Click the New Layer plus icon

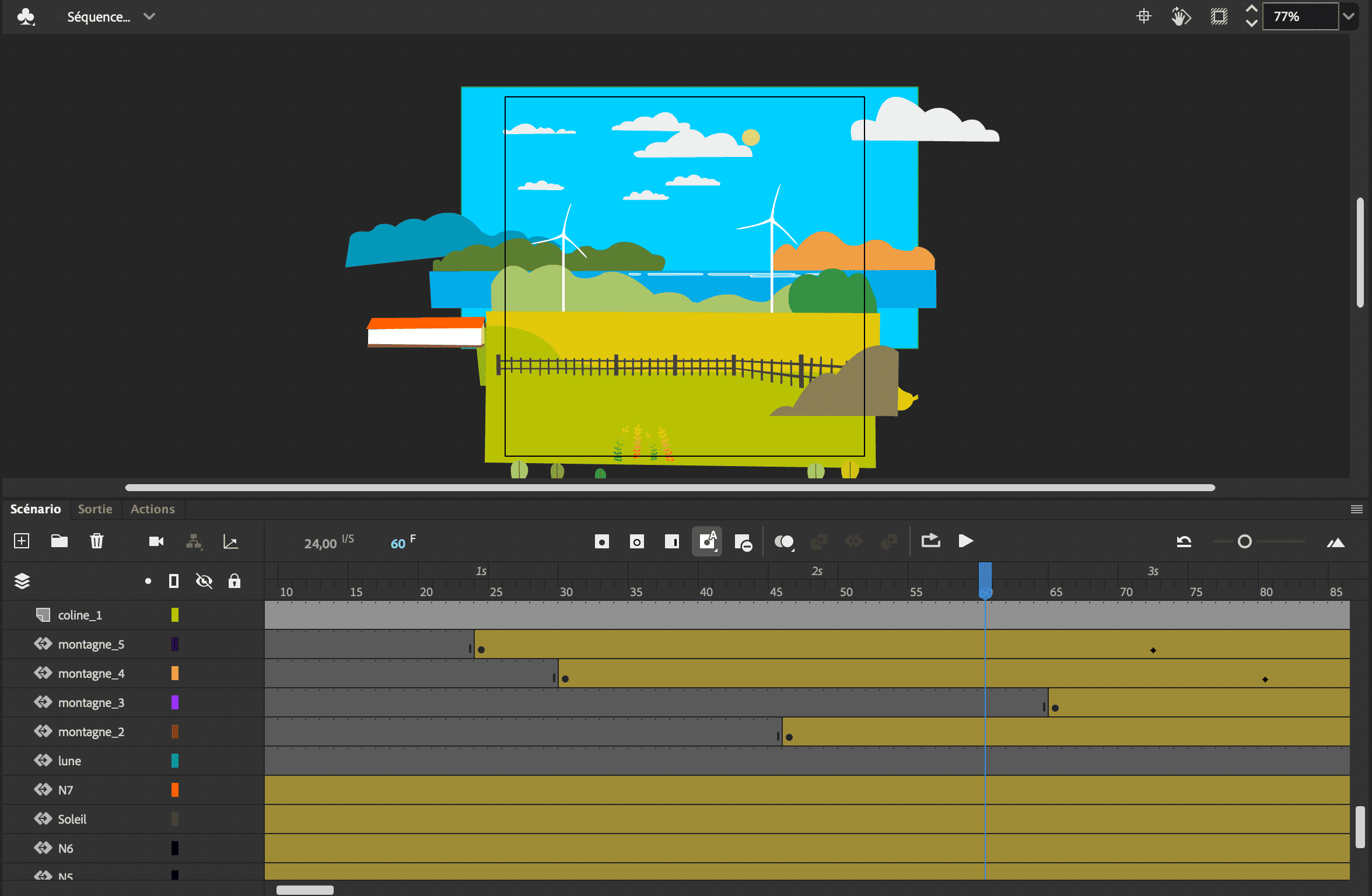[x=22, y=541]
